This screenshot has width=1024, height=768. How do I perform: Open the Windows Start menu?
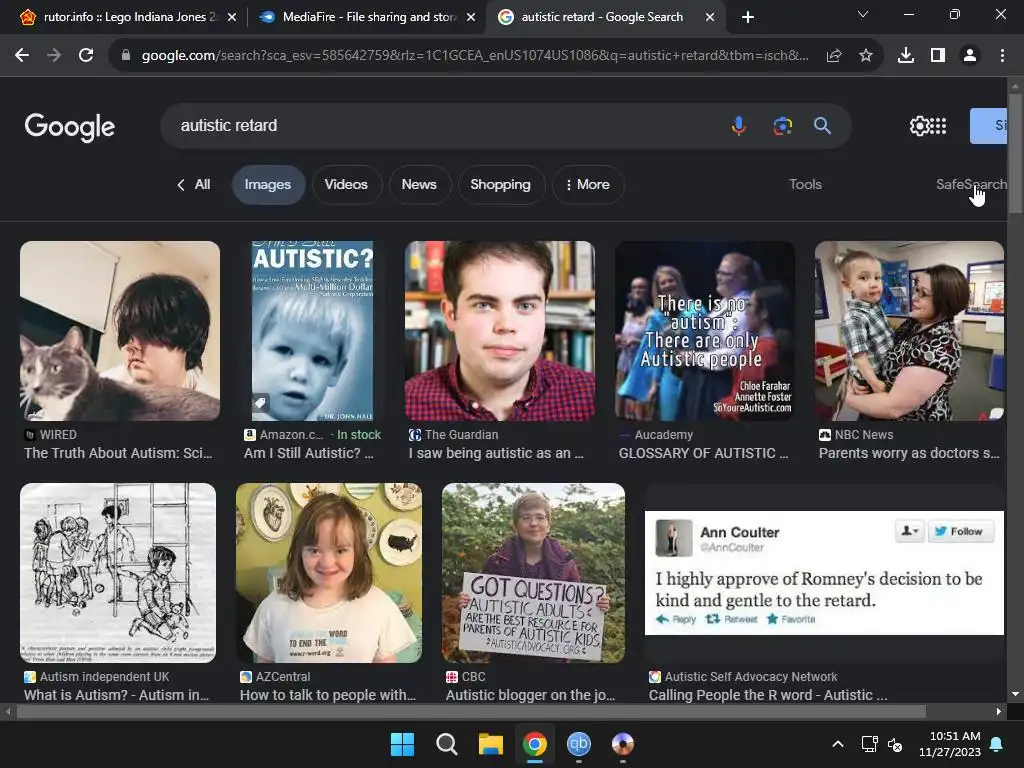tap(402, 744)
